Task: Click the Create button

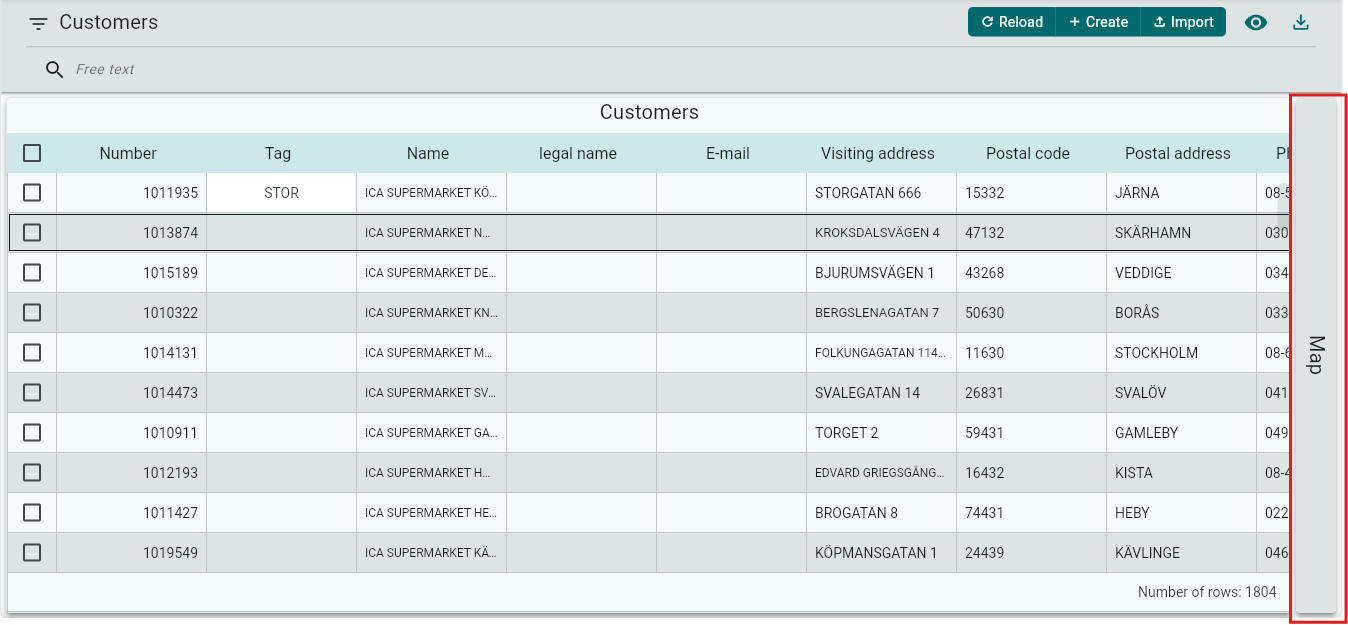Action: coord(1098,22)
